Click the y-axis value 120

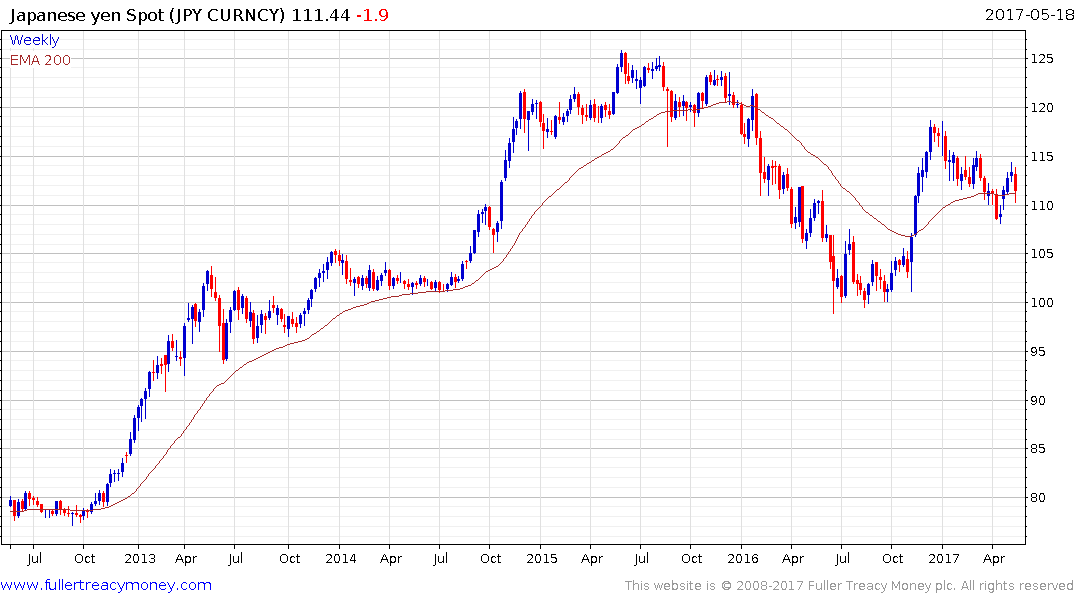click(1042, 108)
